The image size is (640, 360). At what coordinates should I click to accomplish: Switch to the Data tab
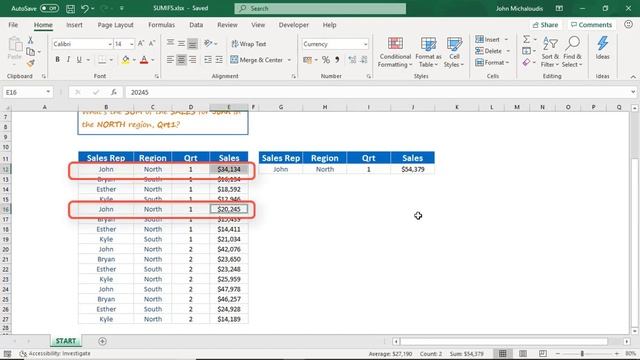point(196,25)
